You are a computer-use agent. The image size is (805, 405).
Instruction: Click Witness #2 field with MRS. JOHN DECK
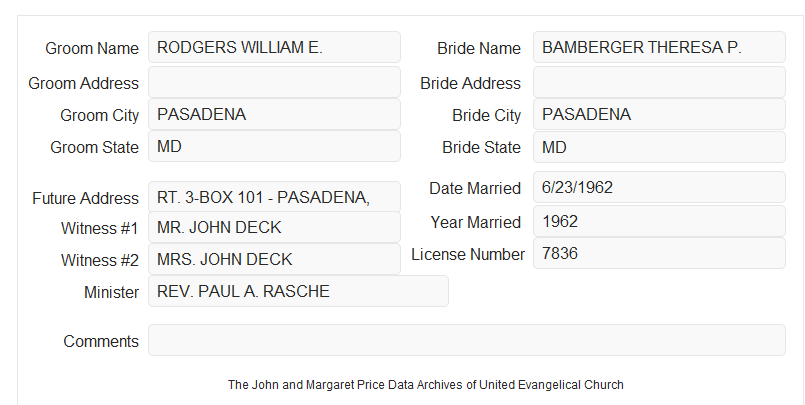(274, 259)
